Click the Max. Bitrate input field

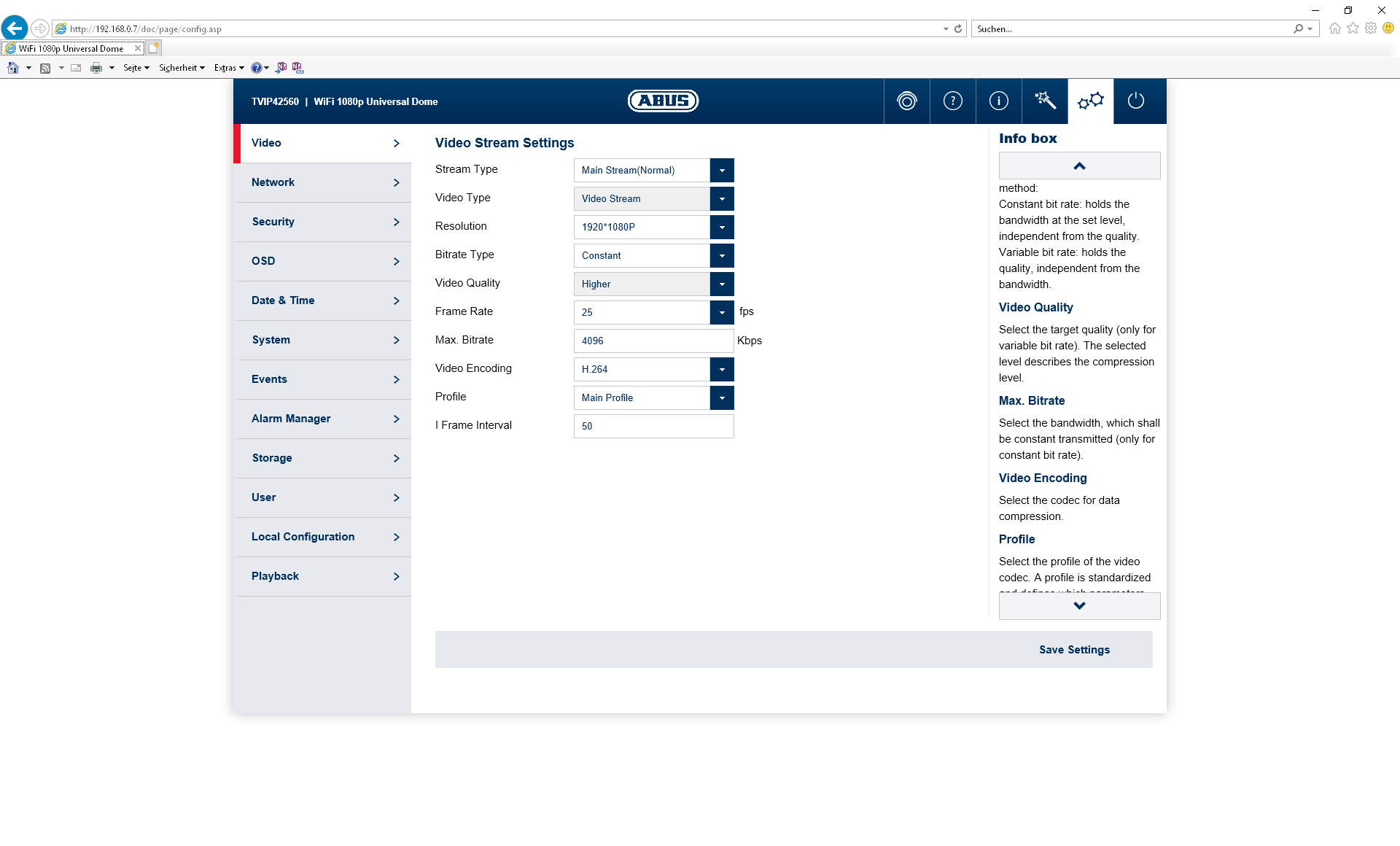(653, 341)
